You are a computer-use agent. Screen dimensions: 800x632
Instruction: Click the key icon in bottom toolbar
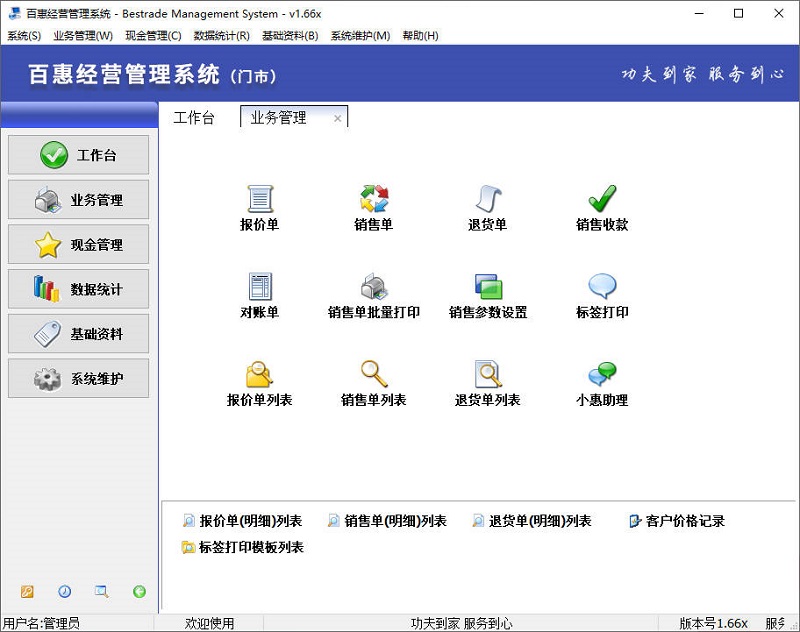tap(27, 591)
